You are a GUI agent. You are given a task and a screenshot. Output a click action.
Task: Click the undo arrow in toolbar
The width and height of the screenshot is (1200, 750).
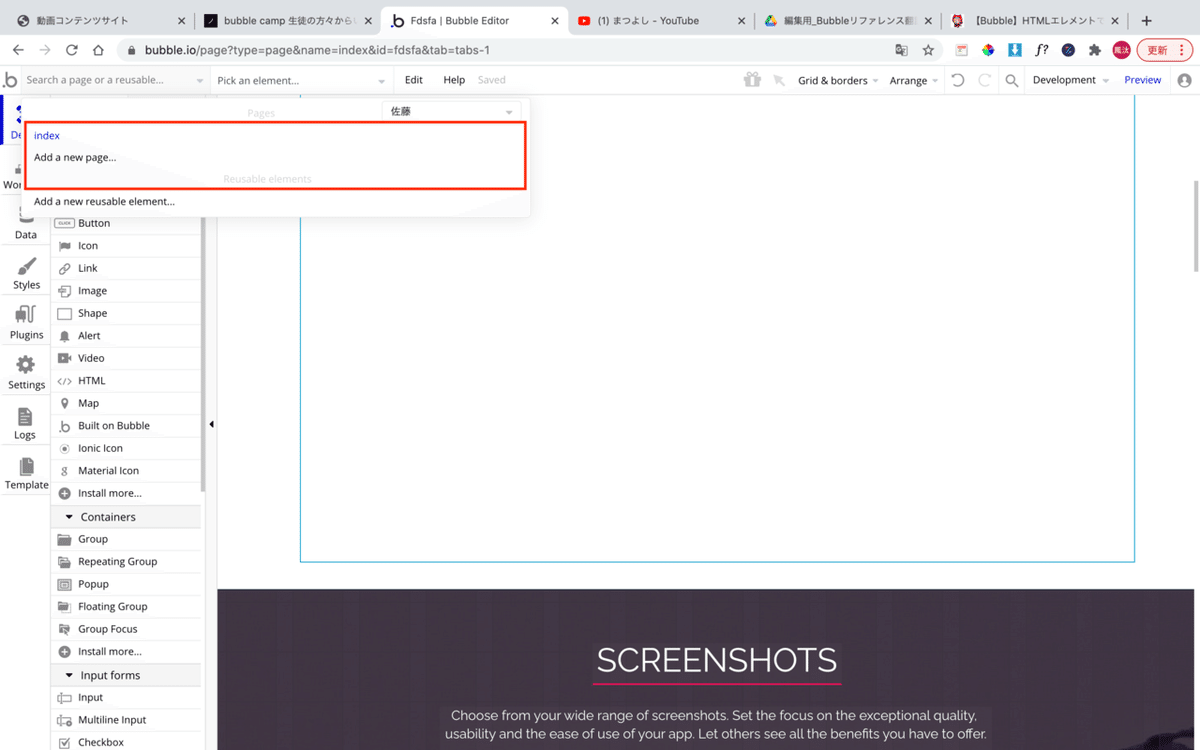(958, 80)
